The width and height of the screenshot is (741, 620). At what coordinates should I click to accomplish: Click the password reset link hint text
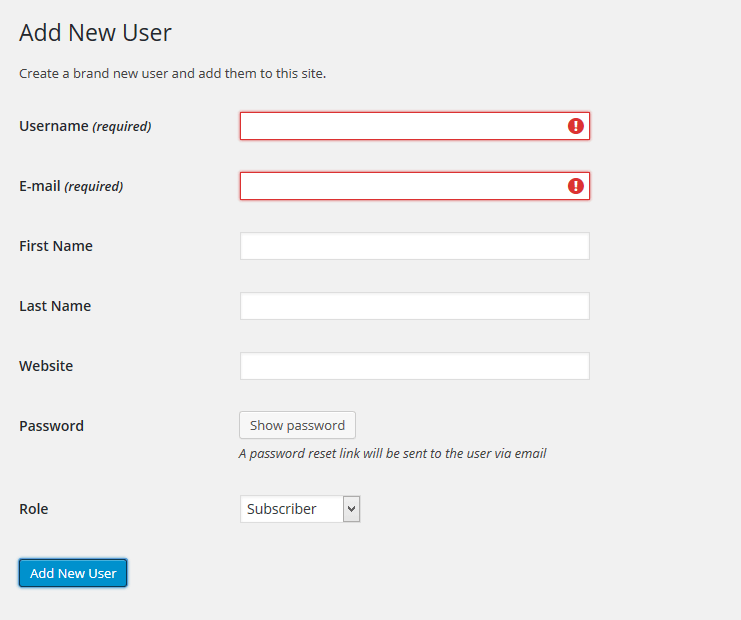point(392,454)
